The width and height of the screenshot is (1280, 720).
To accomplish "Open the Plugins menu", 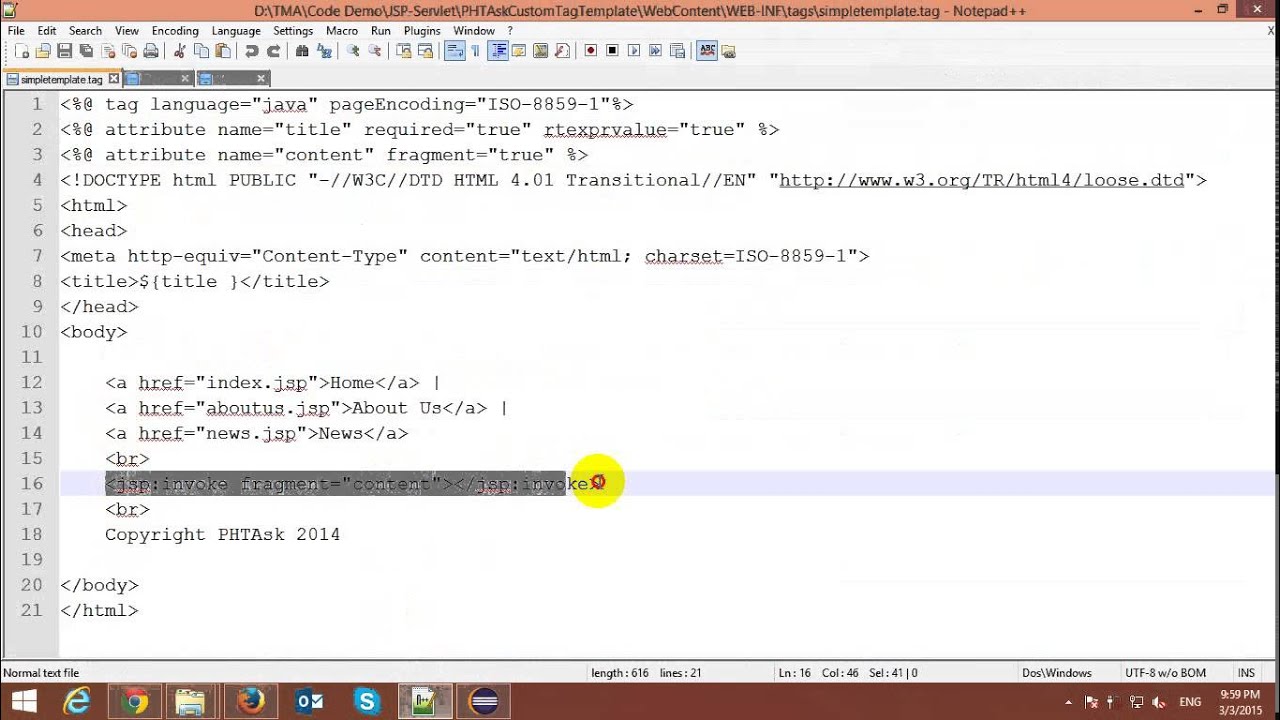I will (x=422, y=31).
